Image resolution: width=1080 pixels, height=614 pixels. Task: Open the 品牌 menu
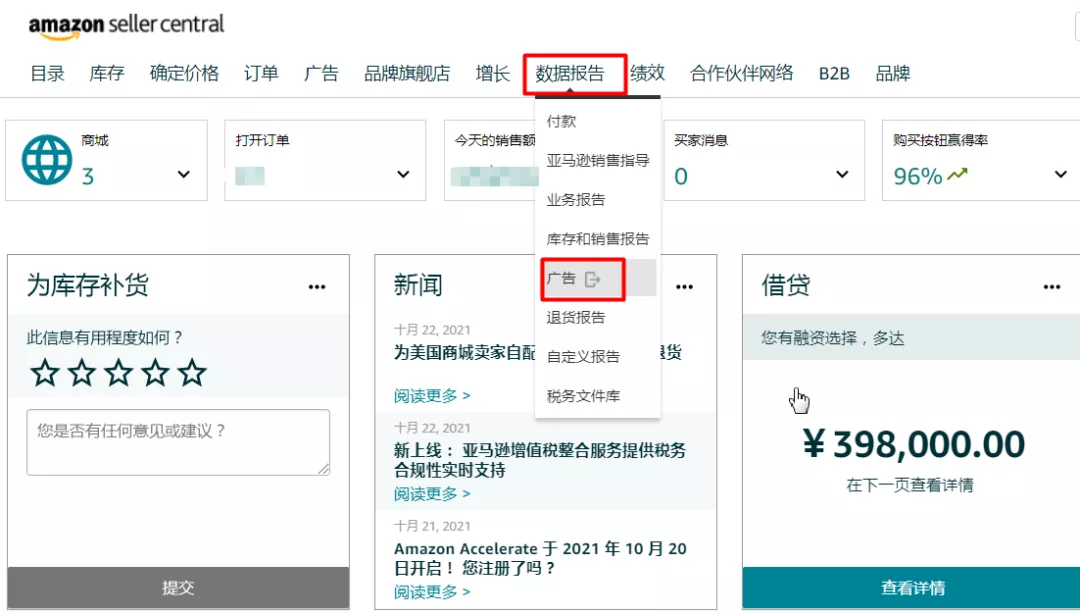(x=893, y=73)
